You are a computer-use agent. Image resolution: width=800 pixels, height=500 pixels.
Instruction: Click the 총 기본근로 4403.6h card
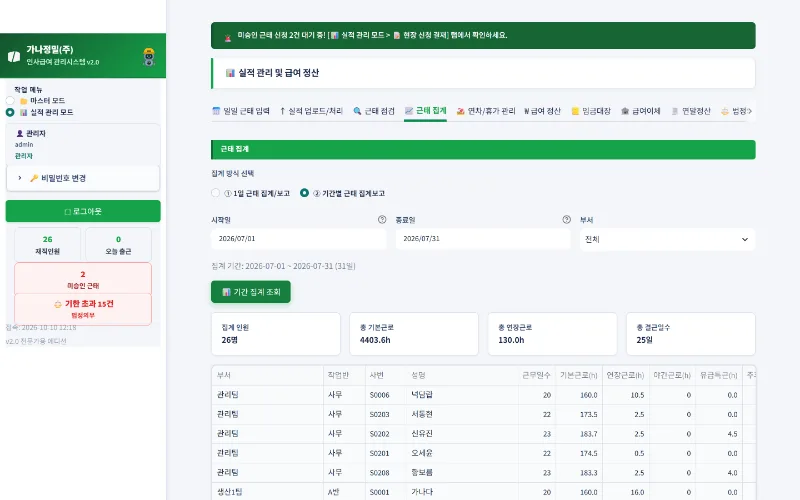click(x=414, y=334)
